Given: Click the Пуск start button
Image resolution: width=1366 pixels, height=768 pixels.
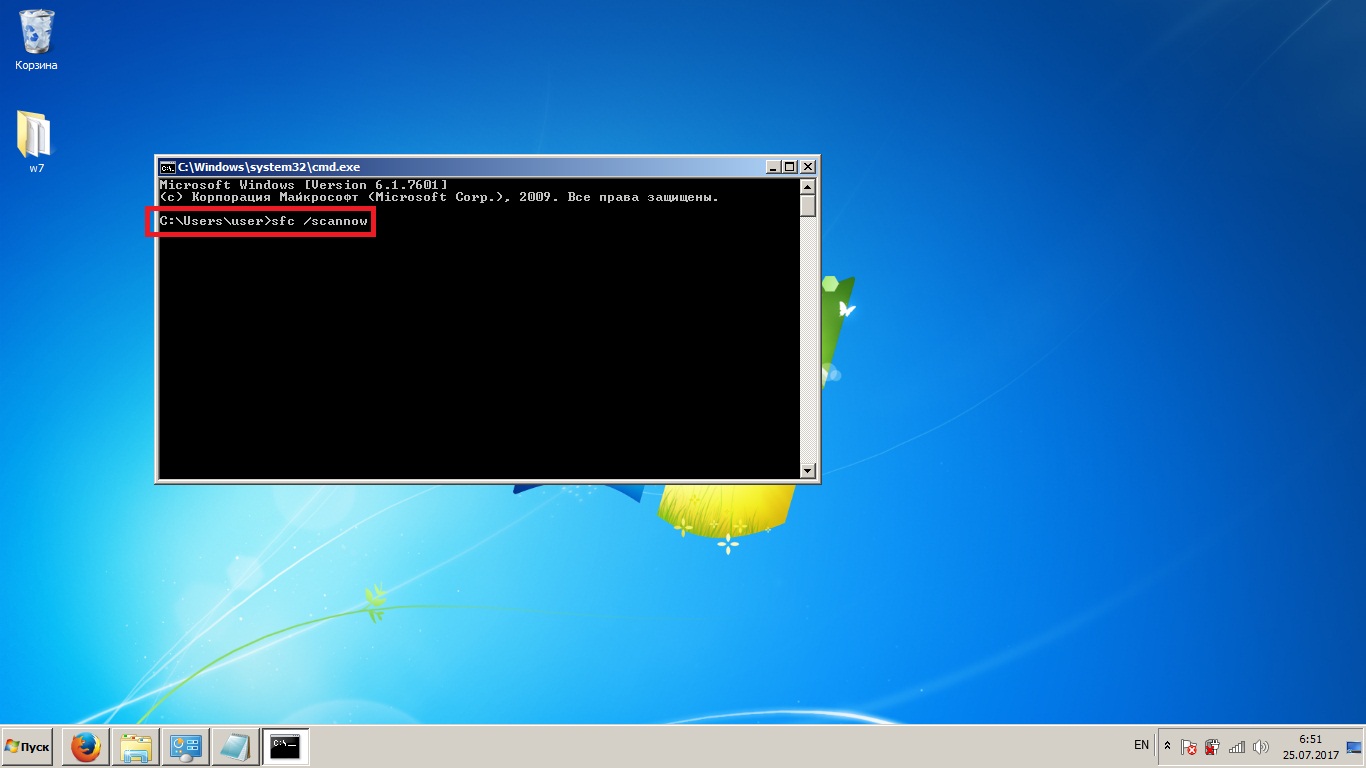Looking at the screenshot, I should pos(27,747).
